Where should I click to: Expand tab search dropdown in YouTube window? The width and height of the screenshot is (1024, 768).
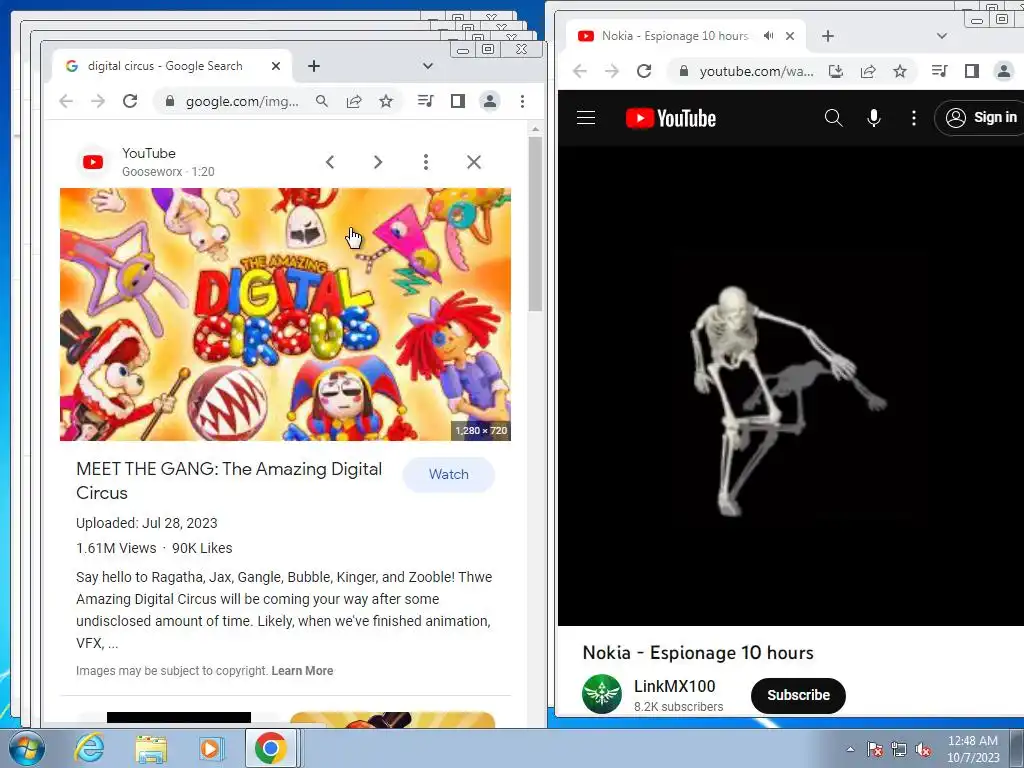tap(942, 36)
